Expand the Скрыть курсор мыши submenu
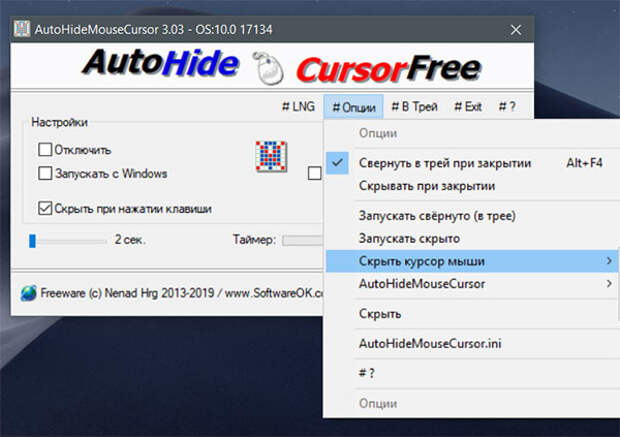 (472, 261)
